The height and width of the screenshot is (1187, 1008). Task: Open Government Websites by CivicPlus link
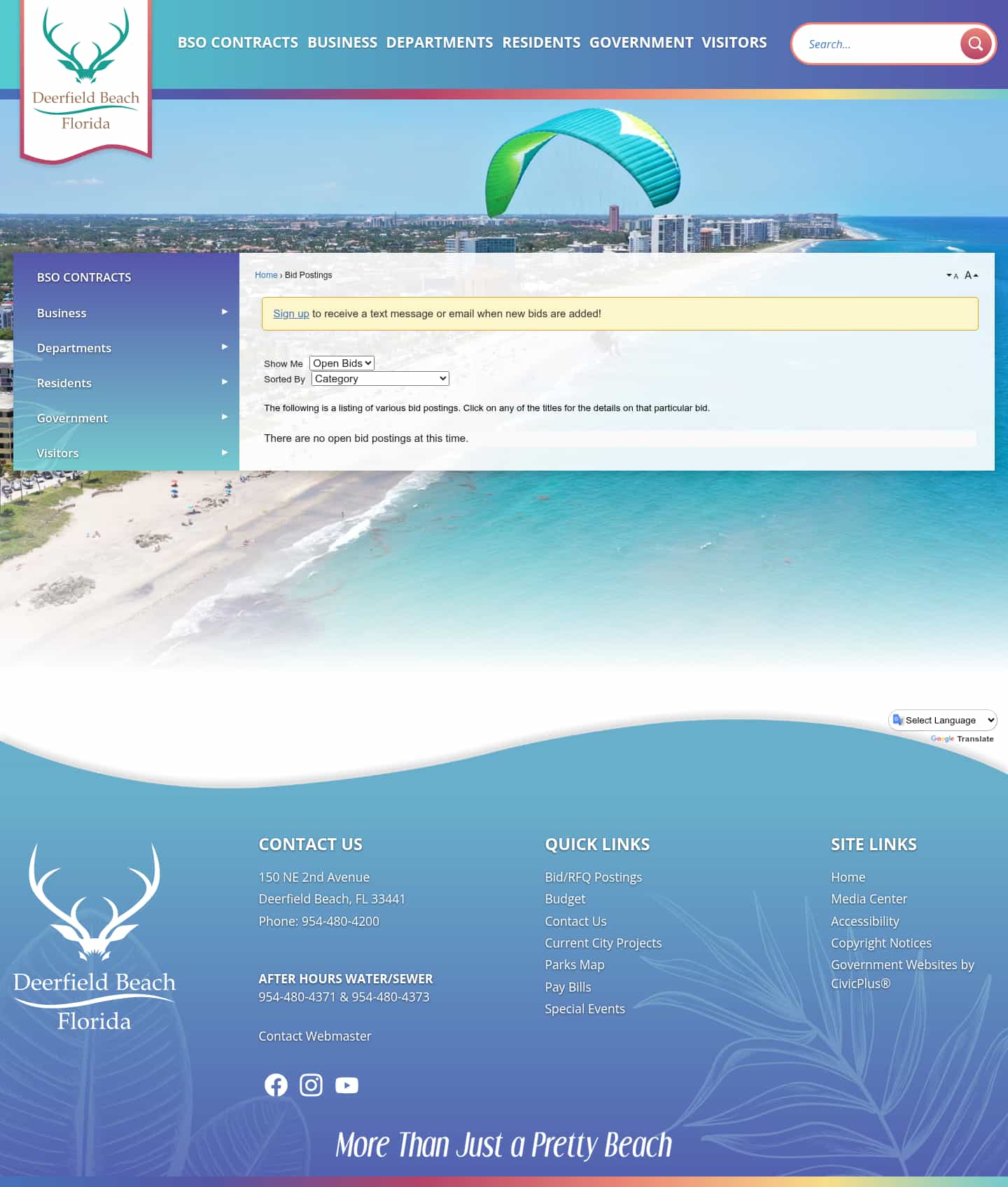click(x=902, y=974)
